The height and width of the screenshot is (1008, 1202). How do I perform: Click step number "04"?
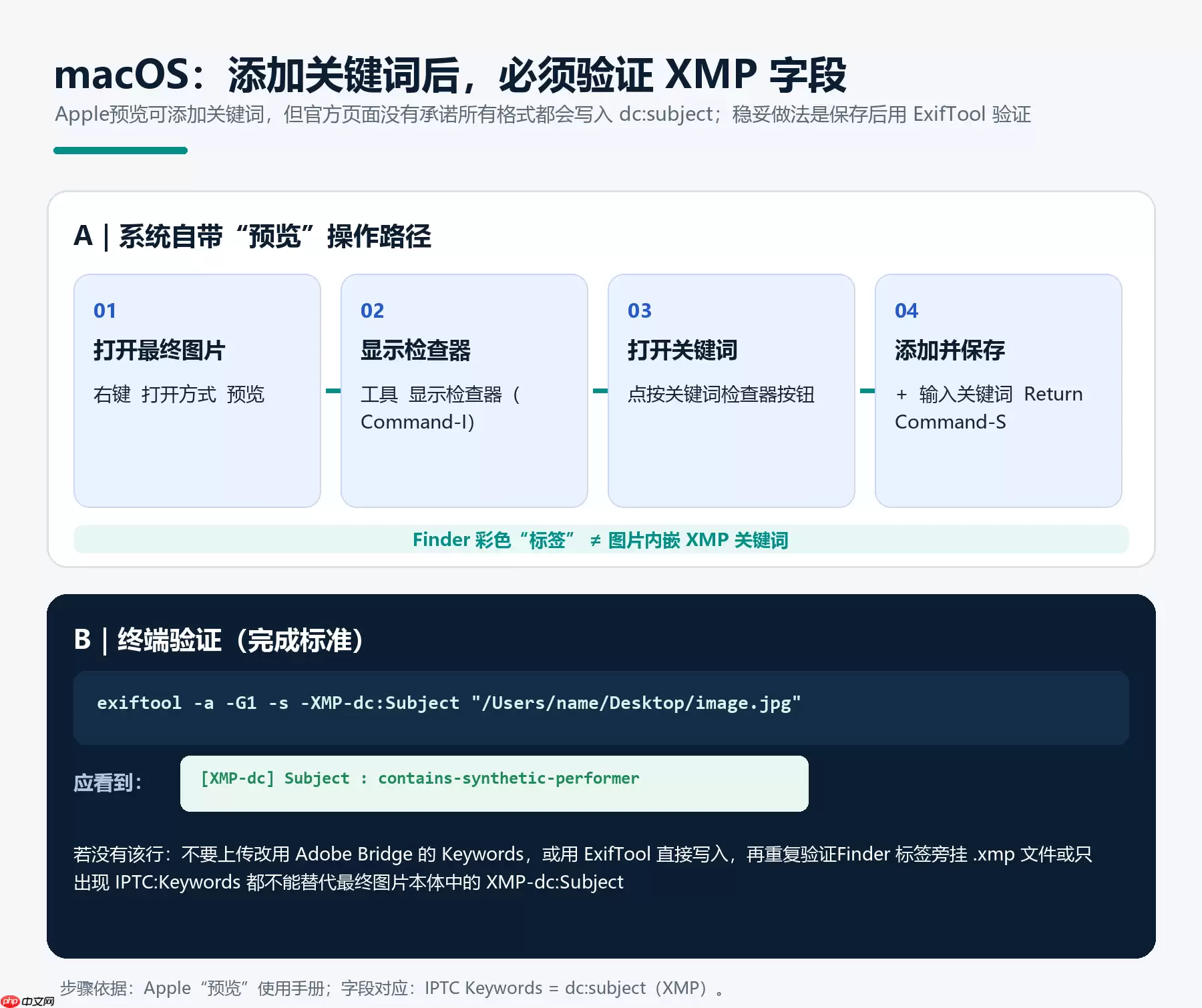[906, 310]
